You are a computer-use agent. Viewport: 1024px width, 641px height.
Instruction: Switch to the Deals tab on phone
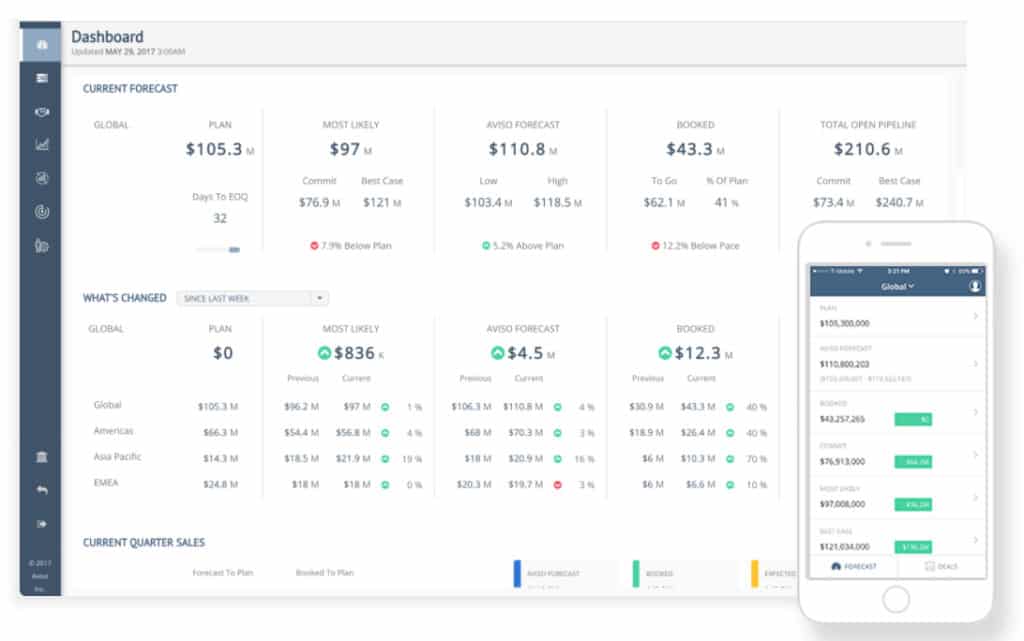pyautogui.click(x=941, y=566)
